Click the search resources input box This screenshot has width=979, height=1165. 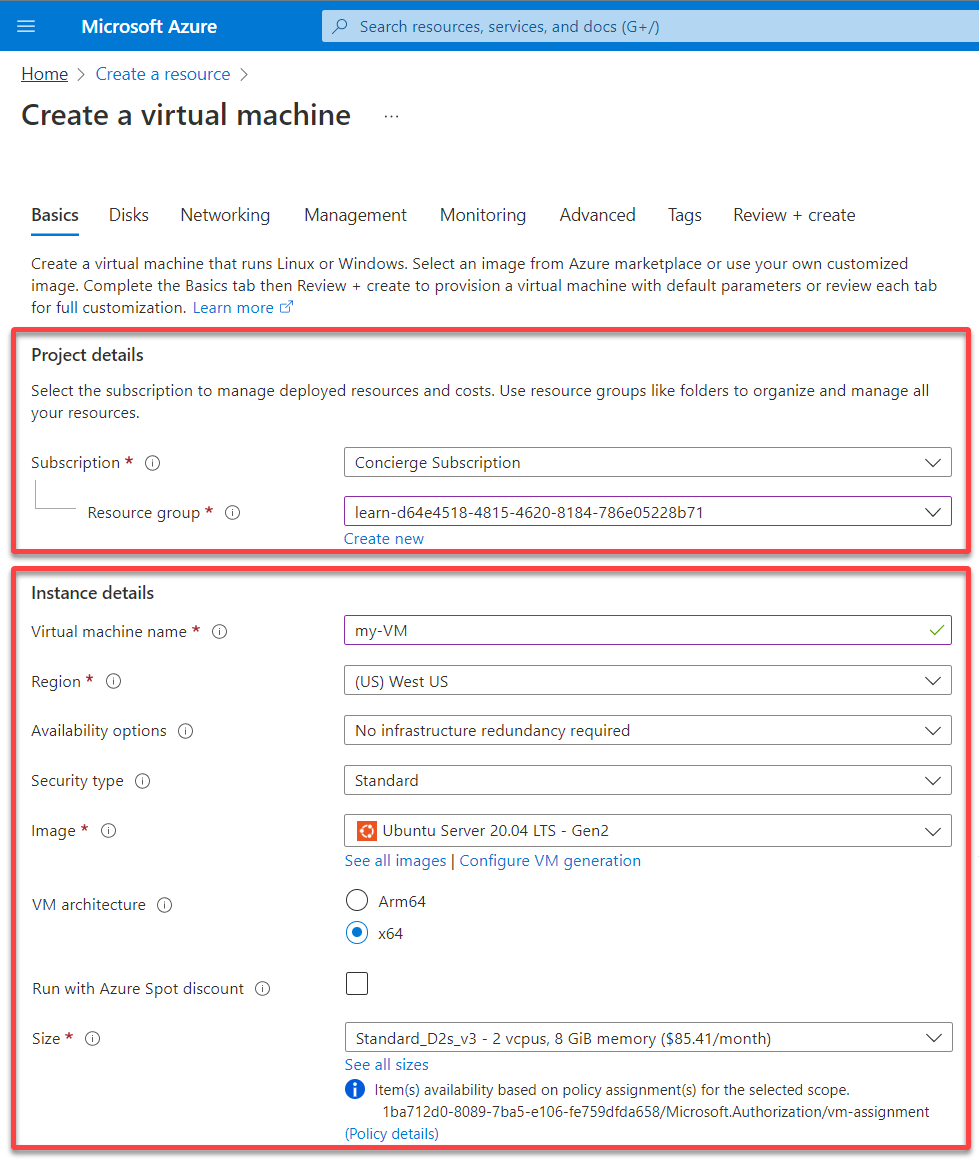650,27
